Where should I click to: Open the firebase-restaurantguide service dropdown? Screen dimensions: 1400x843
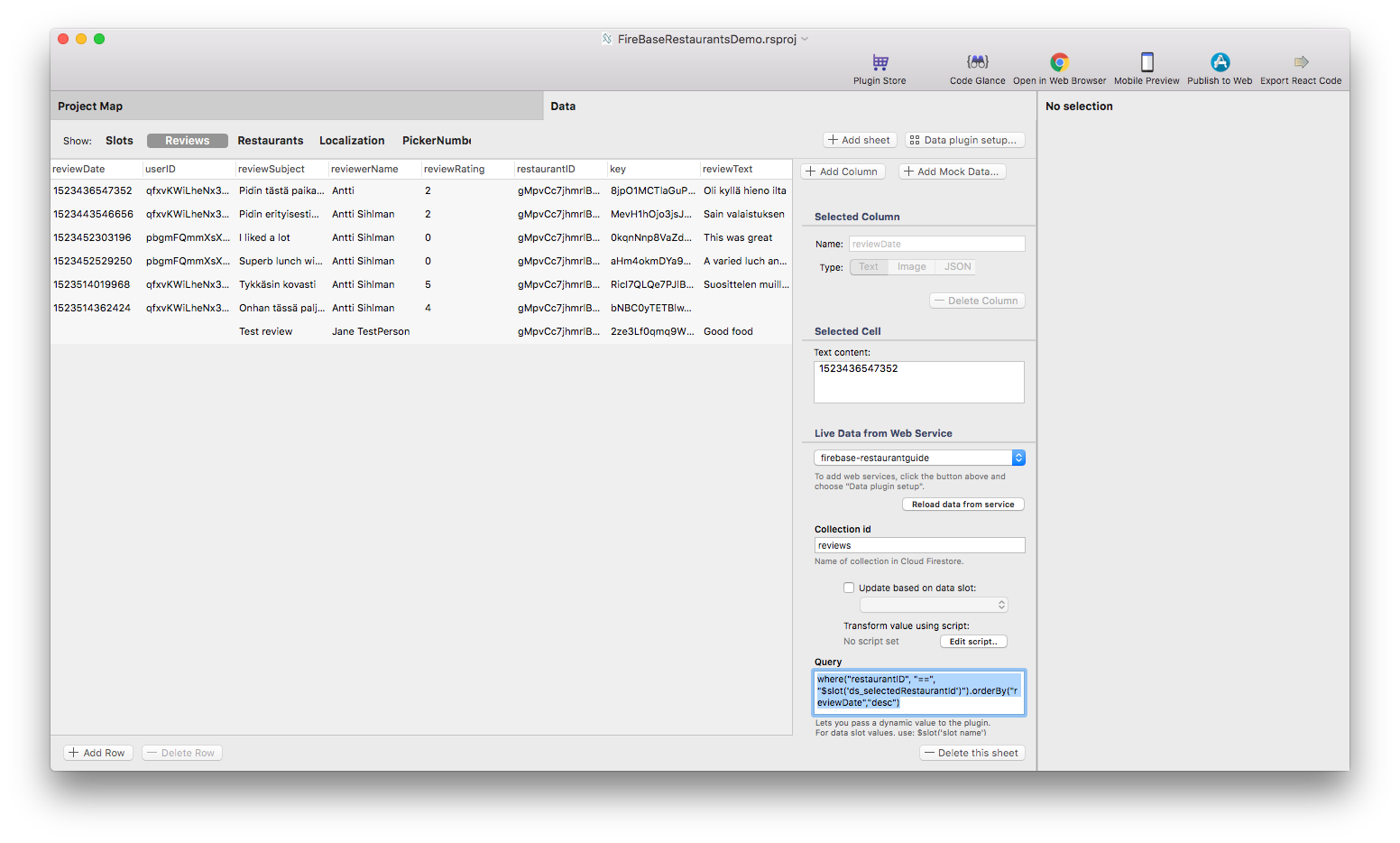coord(918,458)
